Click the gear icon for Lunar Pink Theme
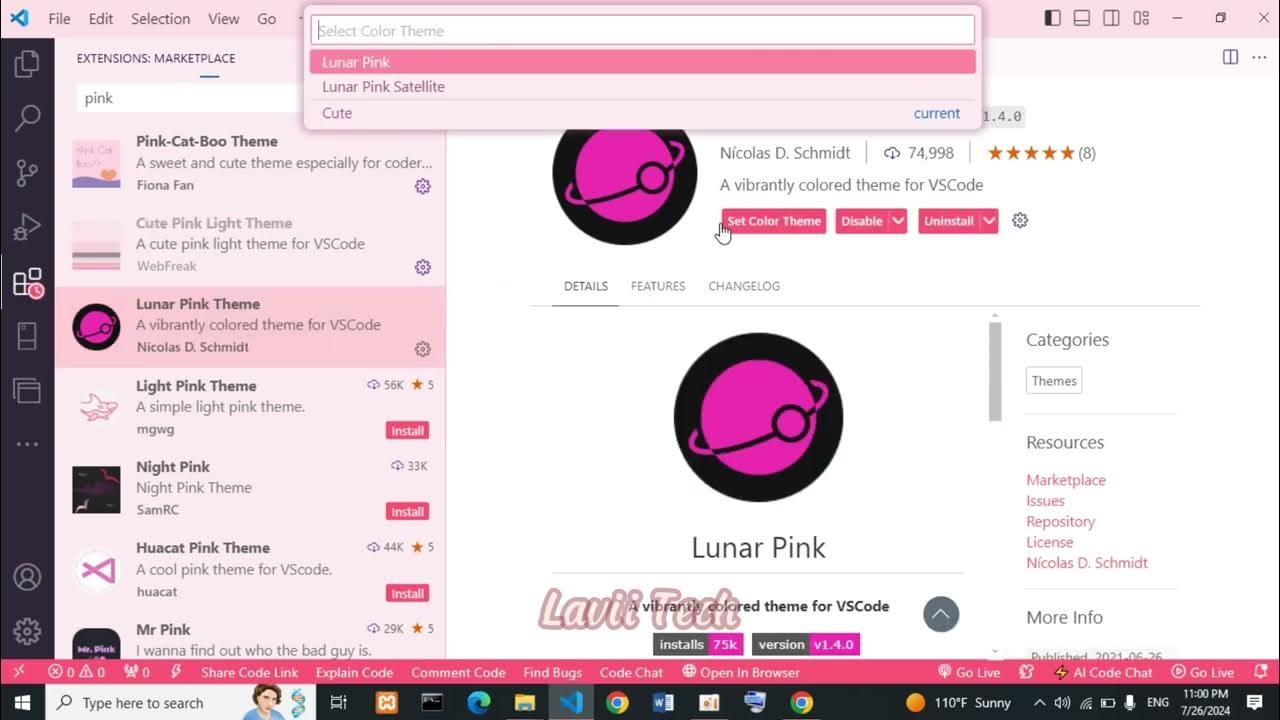Viewport: 1280px width, 720px height. tap(422, 349)
